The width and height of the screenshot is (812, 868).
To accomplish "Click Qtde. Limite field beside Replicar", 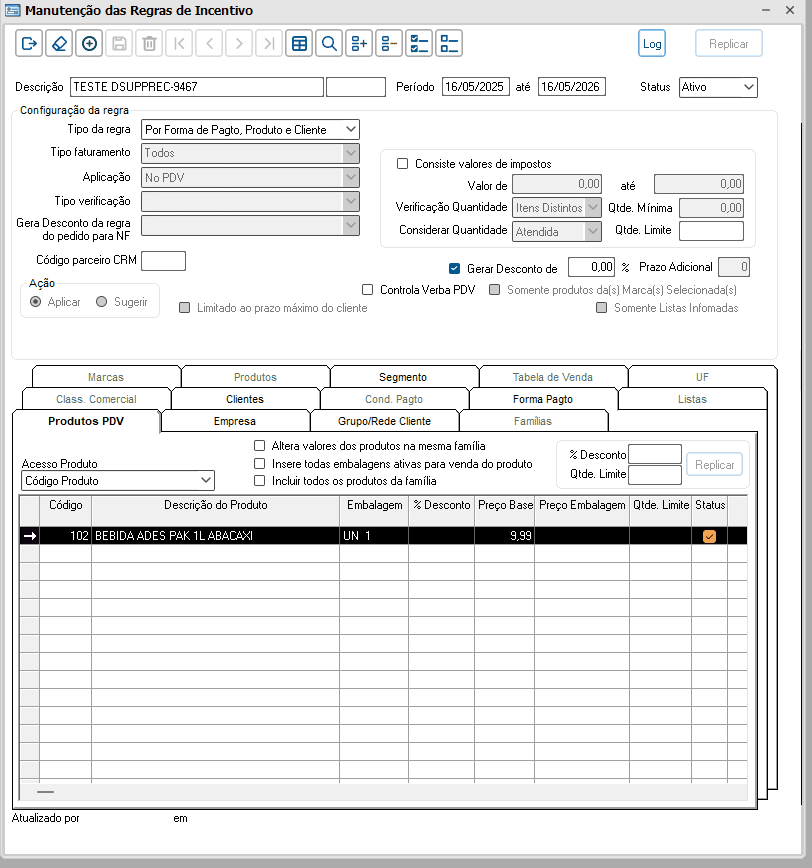I will (655, 474).
